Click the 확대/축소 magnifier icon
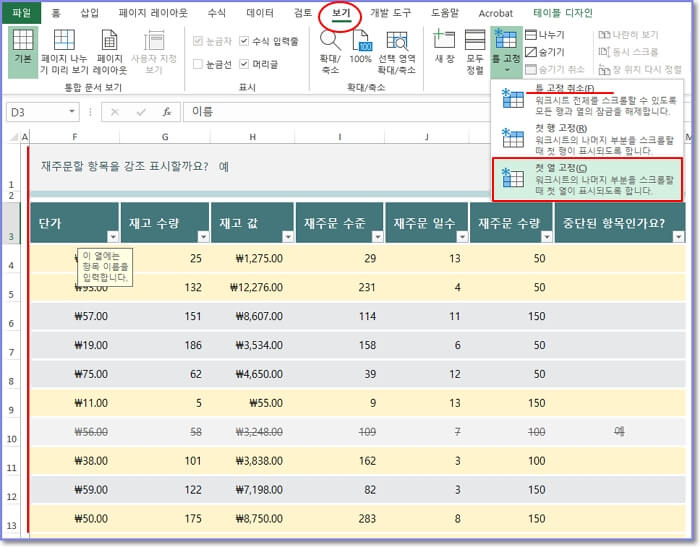 pyautogui.click(x=330, y=40)
